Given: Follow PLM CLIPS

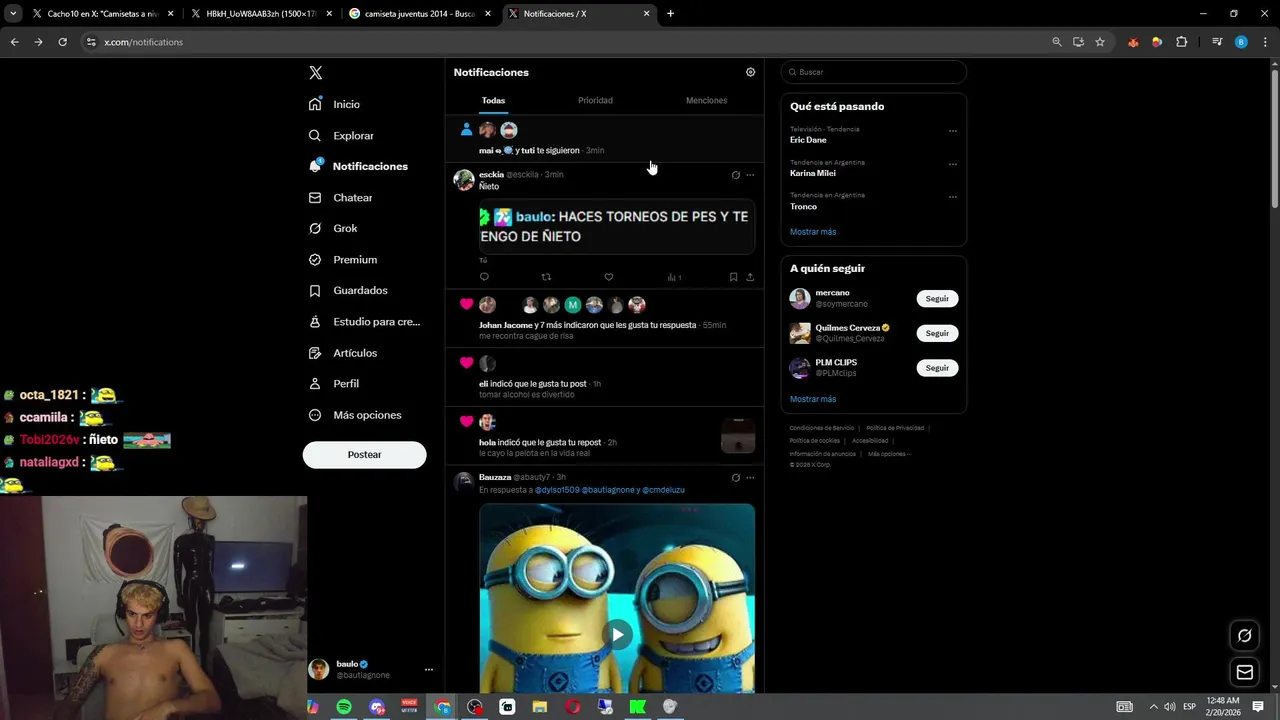Looking at the screenshot, I should (x=937, y=368).
